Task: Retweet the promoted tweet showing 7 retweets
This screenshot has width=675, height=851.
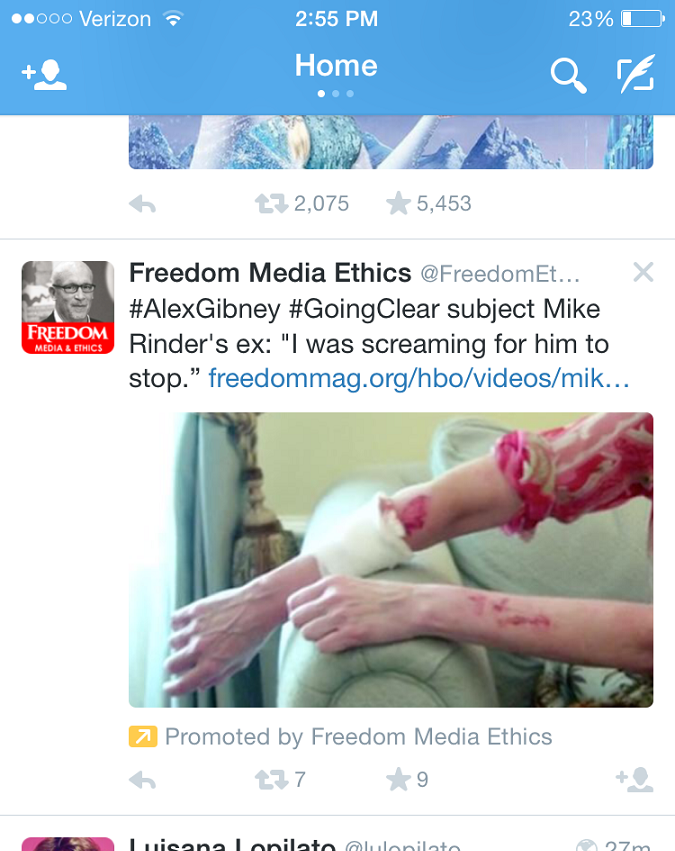Action: pyautogui.click(x=271, y=780)
